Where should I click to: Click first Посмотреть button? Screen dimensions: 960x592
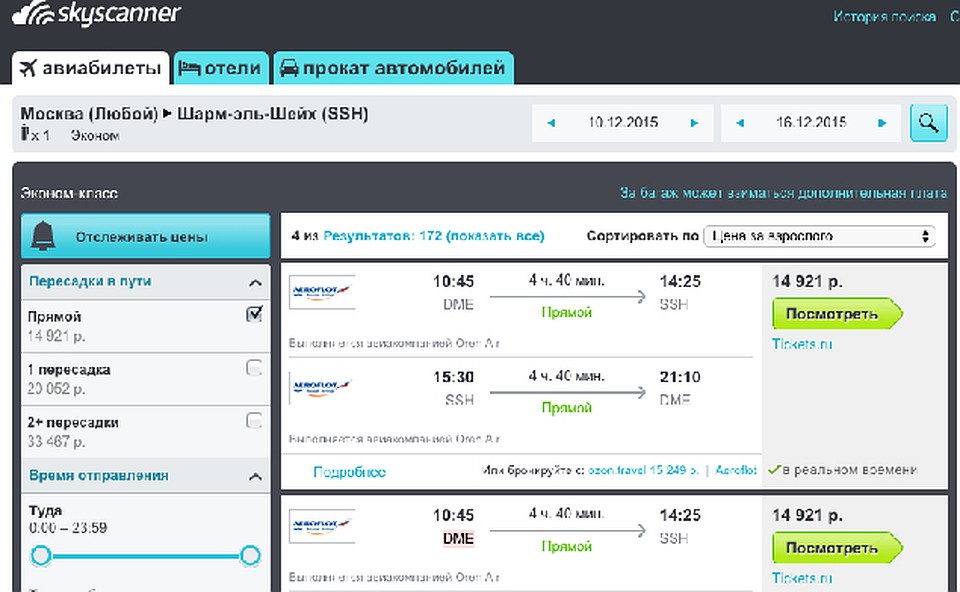coord(837,313)
